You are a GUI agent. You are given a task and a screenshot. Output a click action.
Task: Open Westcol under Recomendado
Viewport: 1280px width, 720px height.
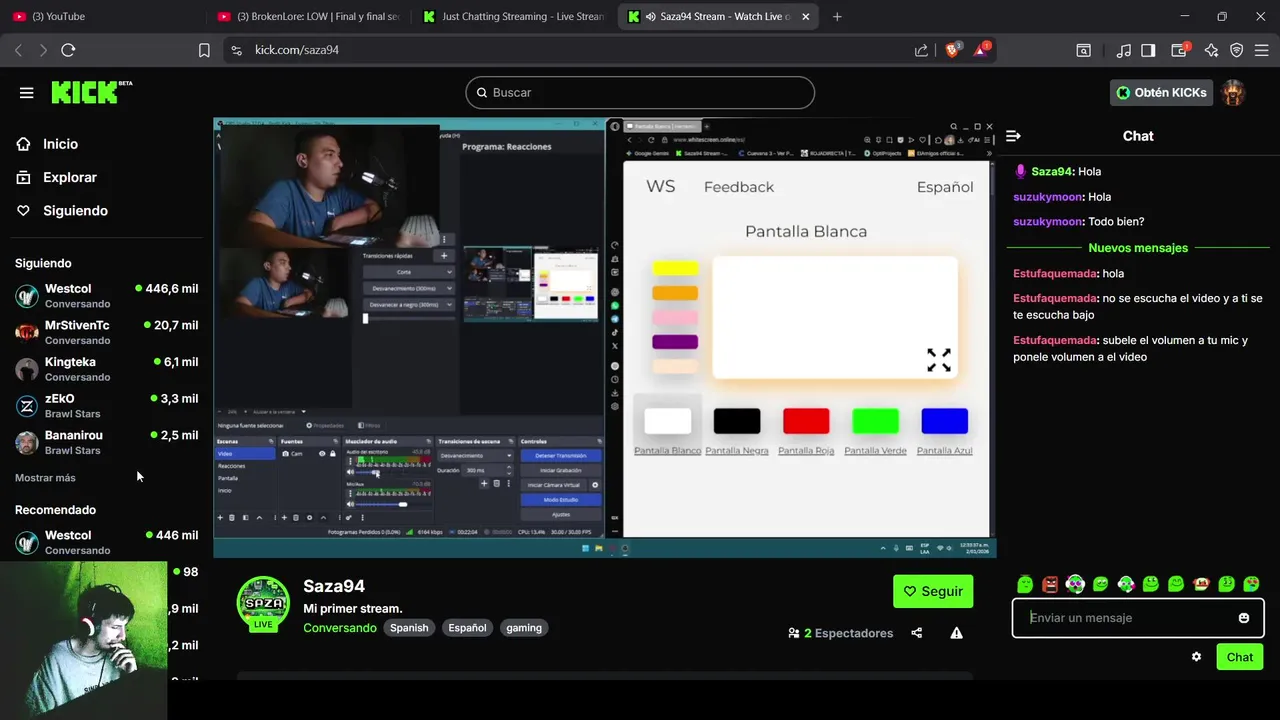point(106,542)
